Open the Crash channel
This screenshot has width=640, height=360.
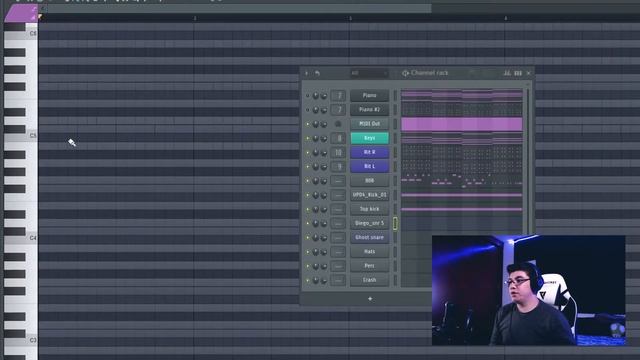click(369, 280)
